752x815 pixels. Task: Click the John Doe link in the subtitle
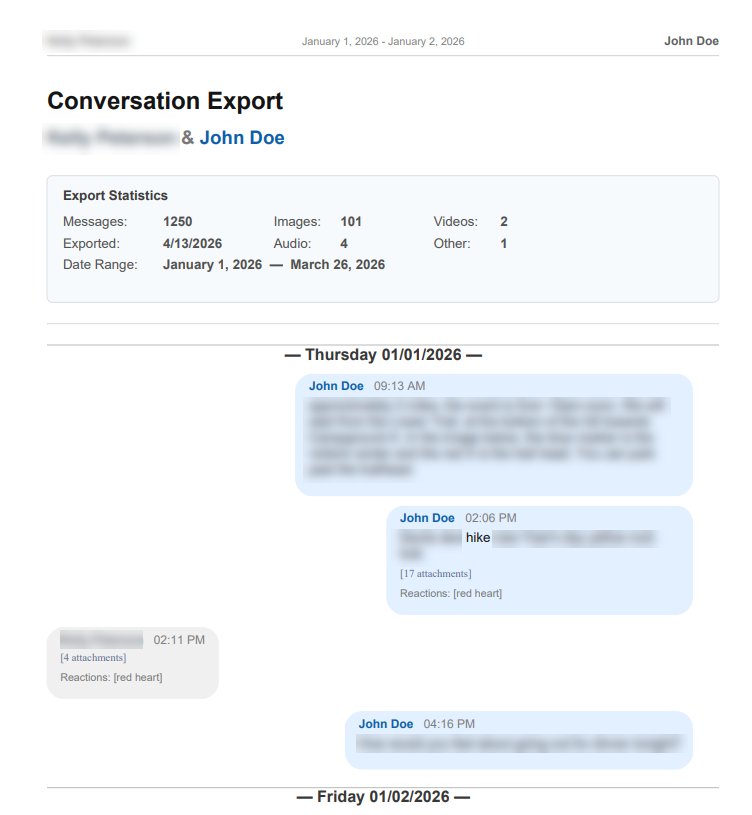coord(242,138)
